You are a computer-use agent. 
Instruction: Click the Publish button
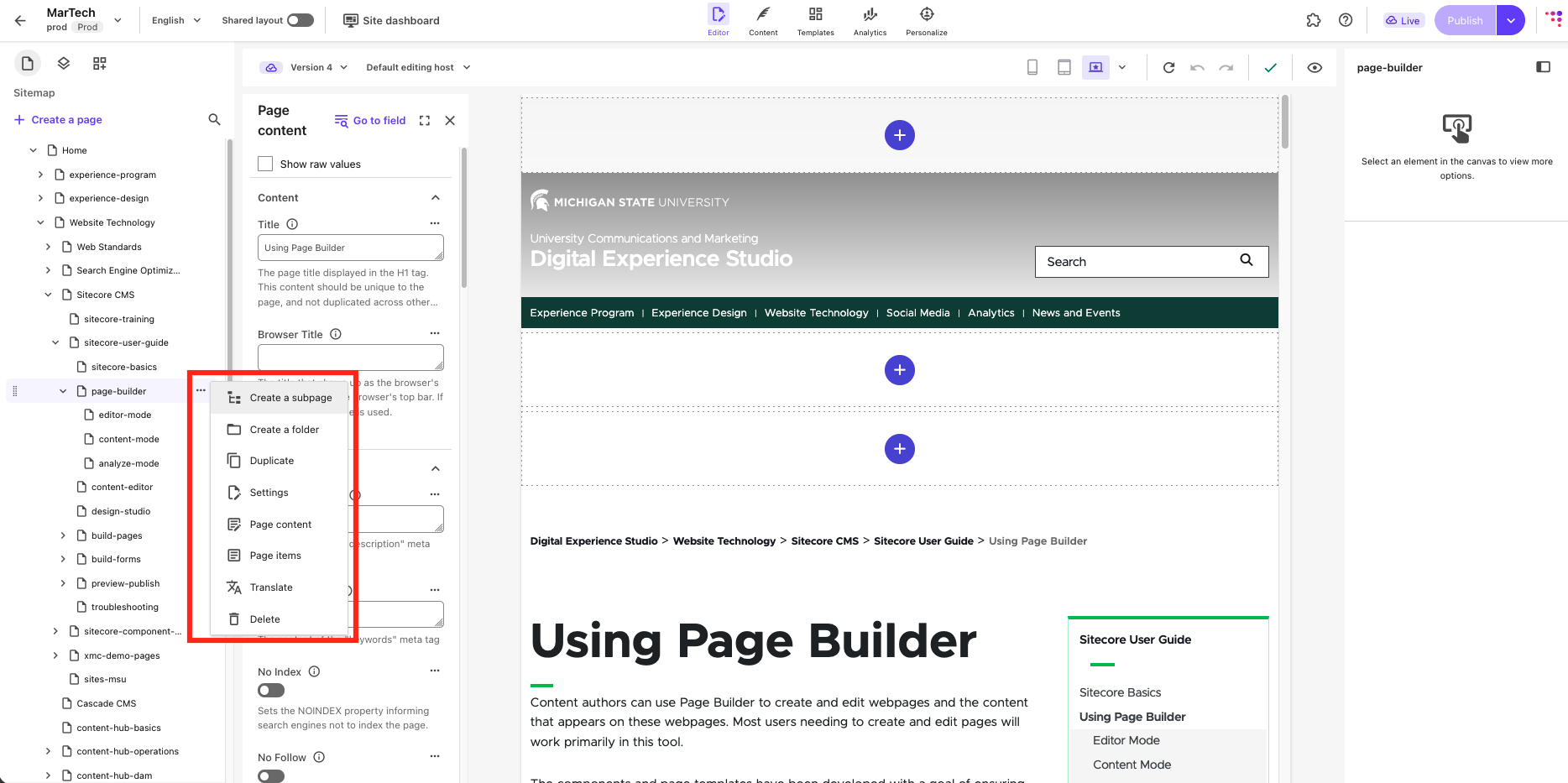click(x=1465, y=20)
